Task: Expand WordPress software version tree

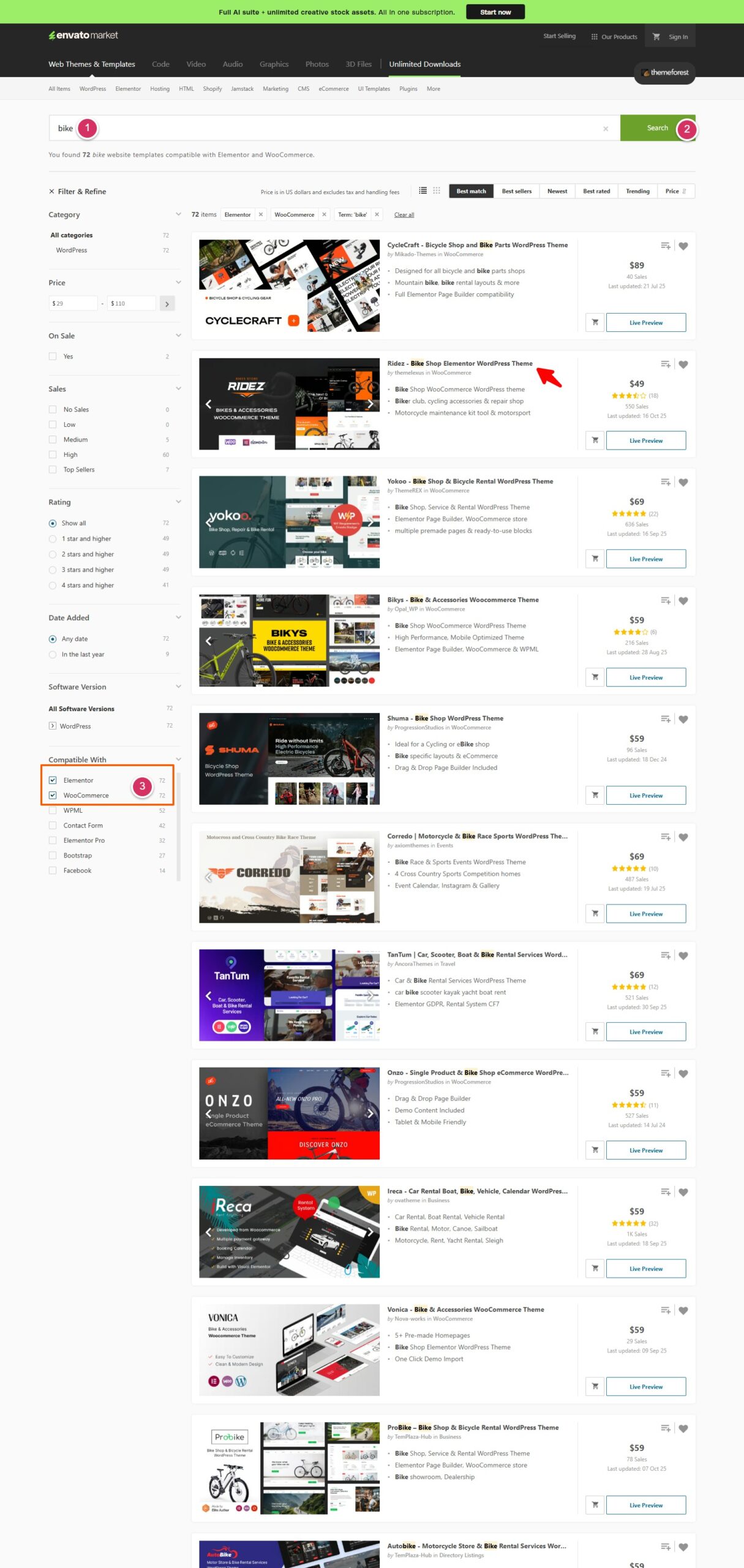Action: tap(53, 726)
